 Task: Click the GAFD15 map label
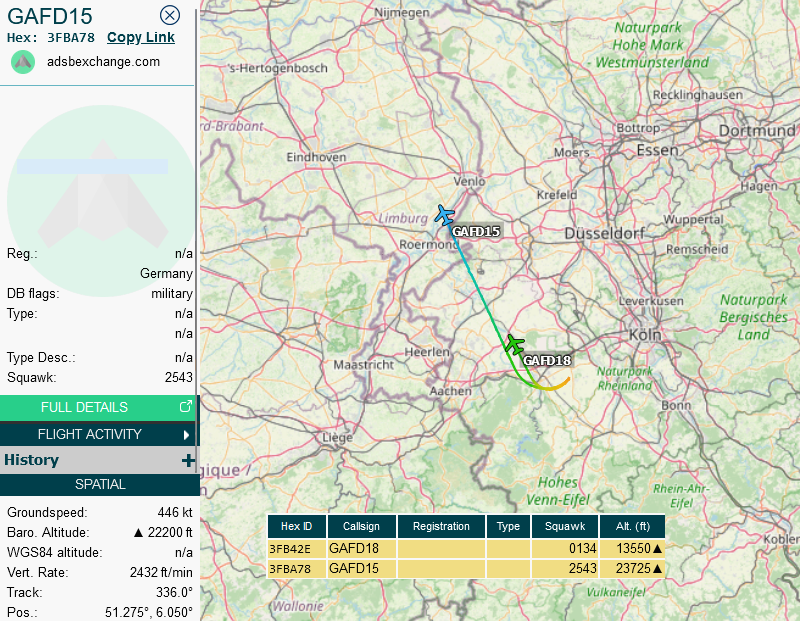476,231
